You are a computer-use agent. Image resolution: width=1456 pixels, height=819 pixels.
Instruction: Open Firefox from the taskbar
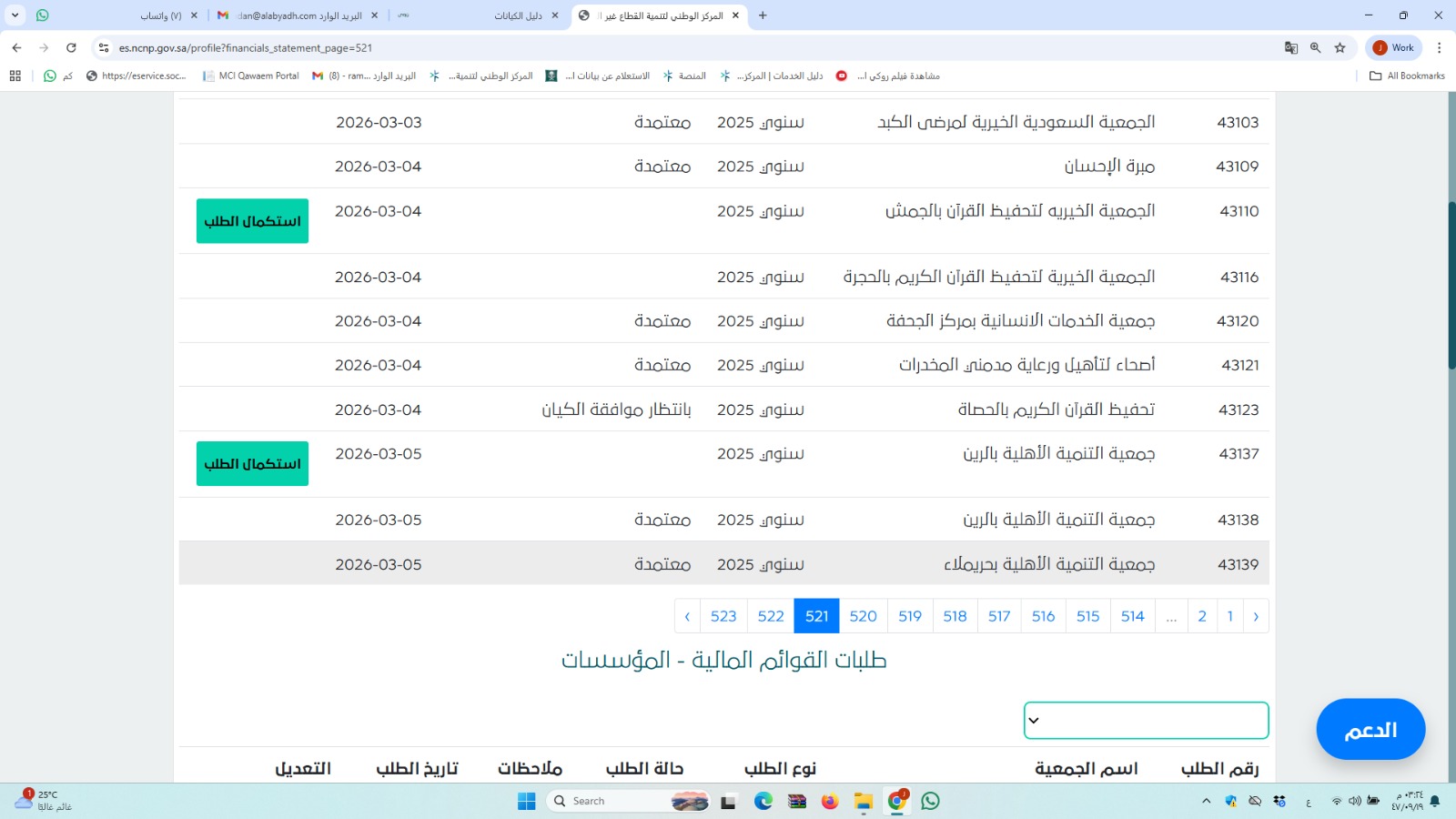coord(830,801)
